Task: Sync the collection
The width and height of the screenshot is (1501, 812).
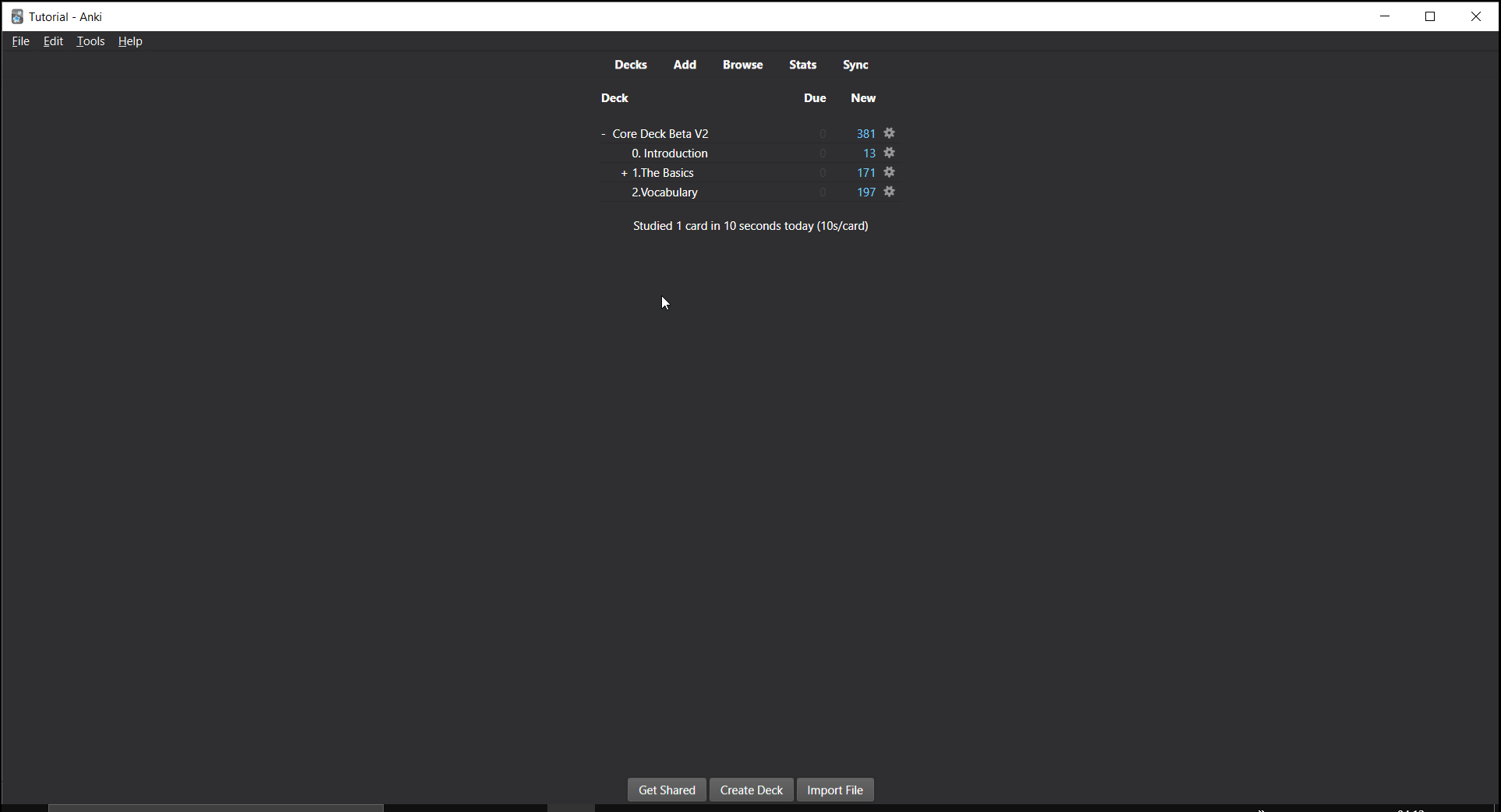Action: click(855, 65)
